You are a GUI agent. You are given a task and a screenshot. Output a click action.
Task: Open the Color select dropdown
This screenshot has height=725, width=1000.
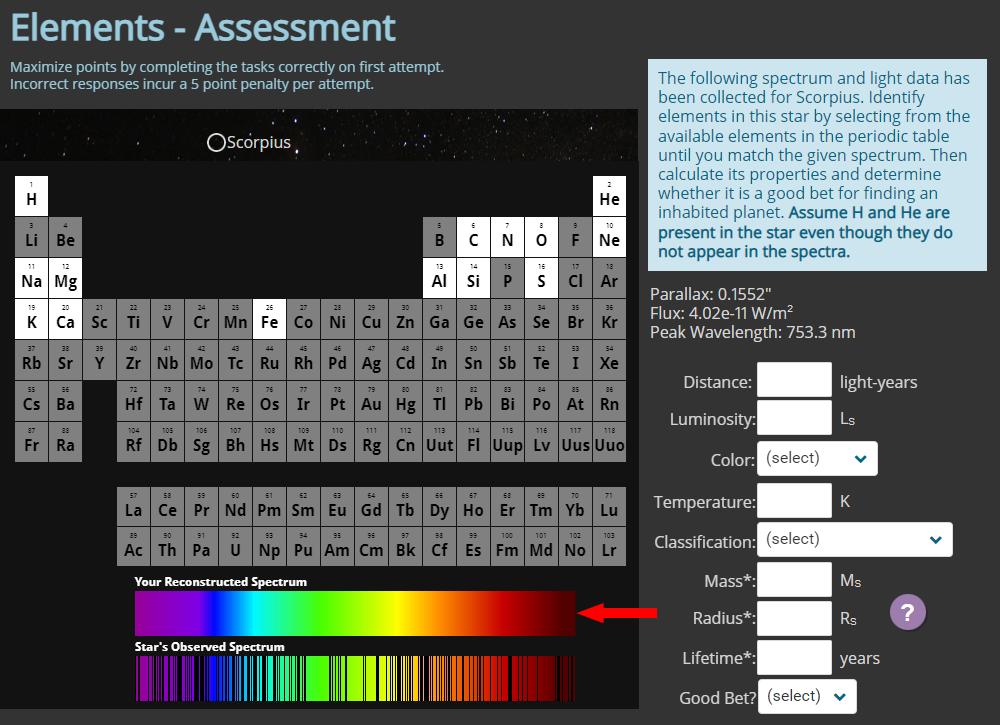[x=816, y=458]
